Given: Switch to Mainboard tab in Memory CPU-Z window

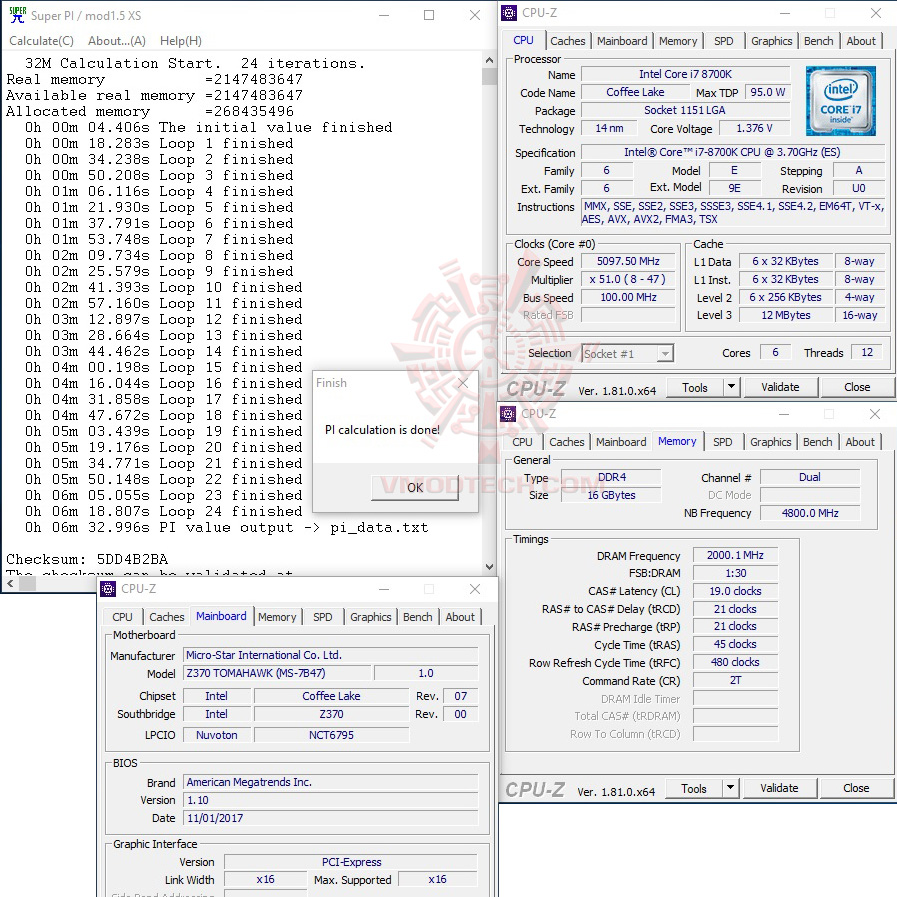Looking at the screenshot, I should (621, 442).
